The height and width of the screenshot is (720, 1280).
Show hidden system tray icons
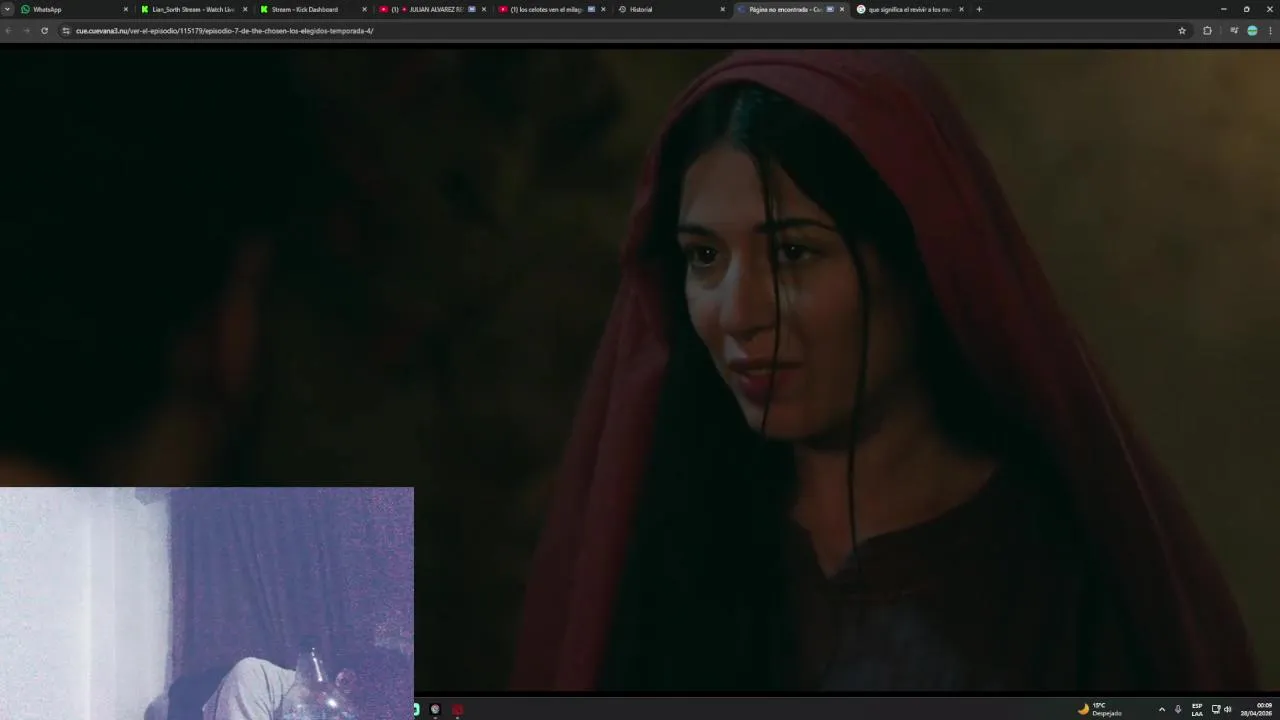1161,709
